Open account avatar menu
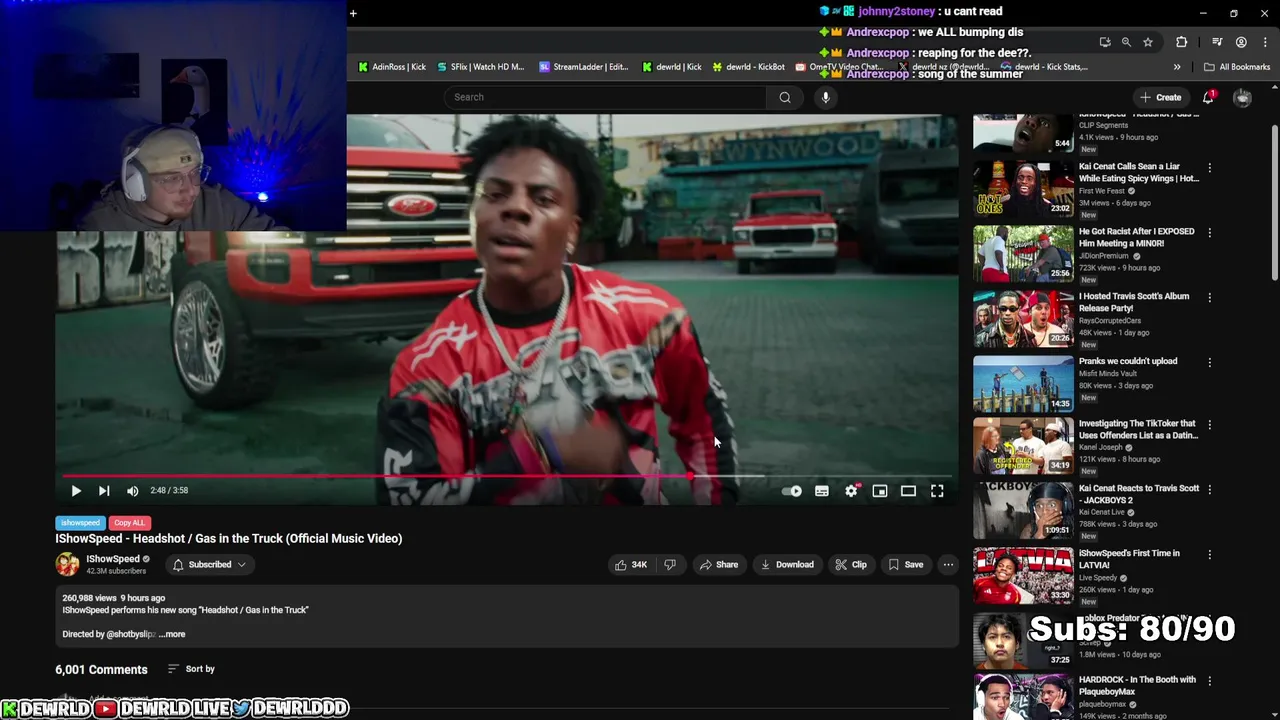 coord(1242,97)
